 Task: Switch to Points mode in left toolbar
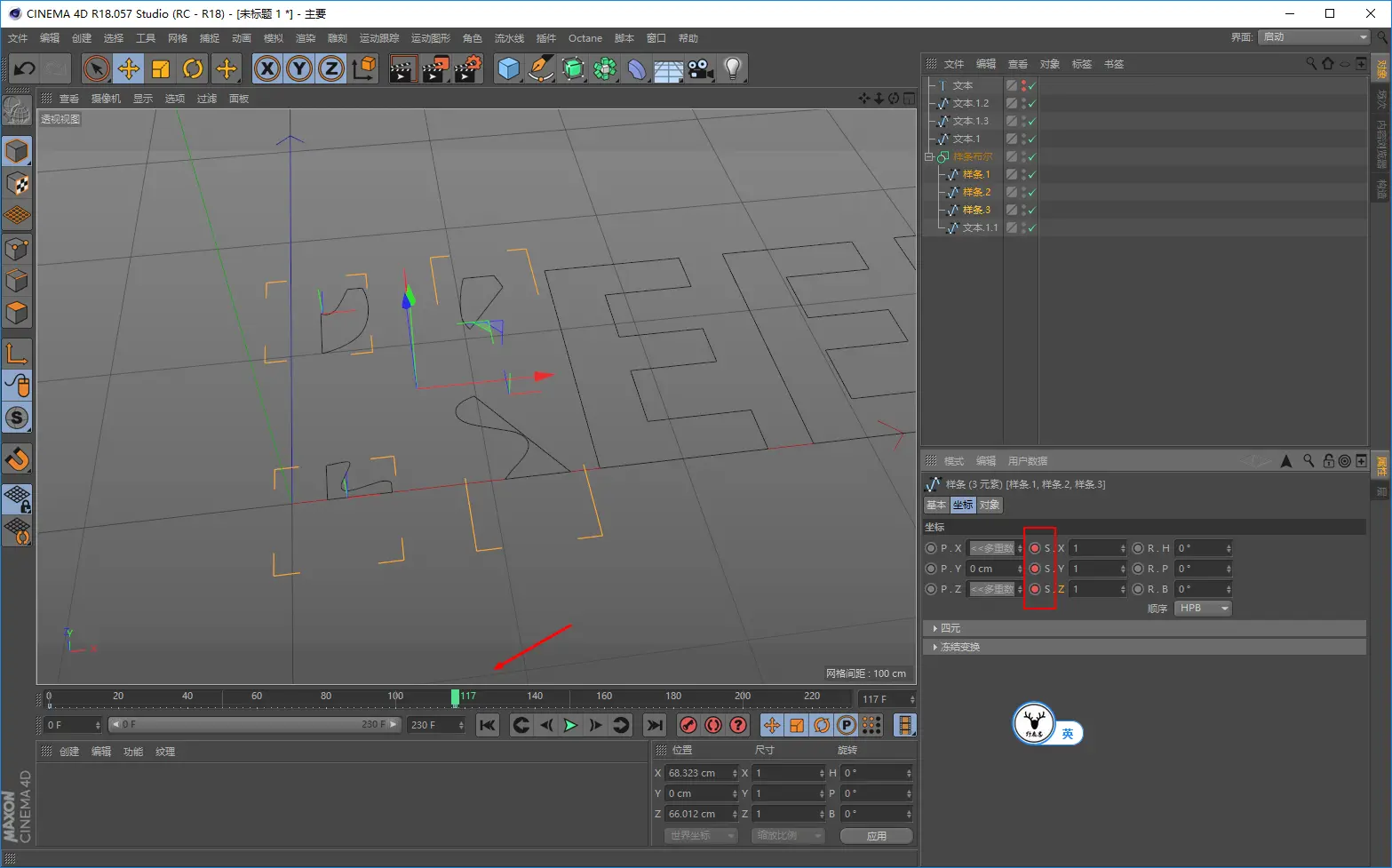click(x=17, y=249)
